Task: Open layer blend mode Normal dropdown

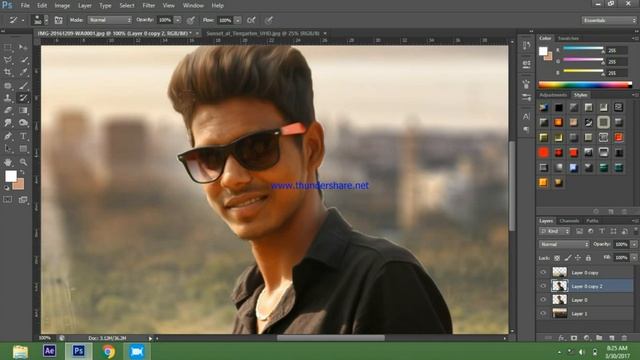Action: coord(564,244)
